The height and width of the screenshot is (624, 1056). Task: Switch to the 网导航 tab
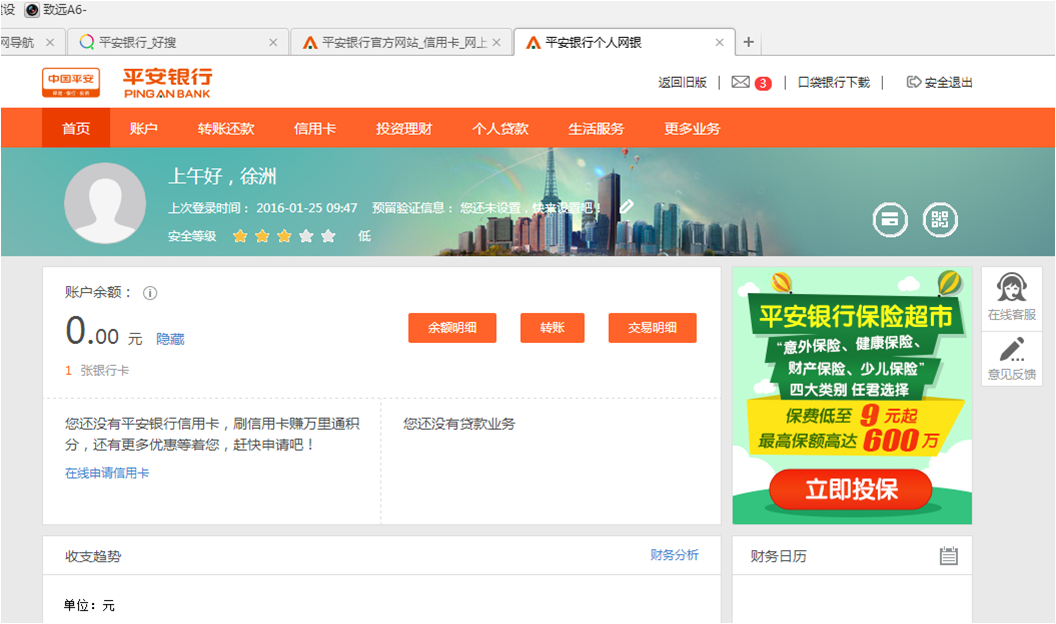point(32,42)
